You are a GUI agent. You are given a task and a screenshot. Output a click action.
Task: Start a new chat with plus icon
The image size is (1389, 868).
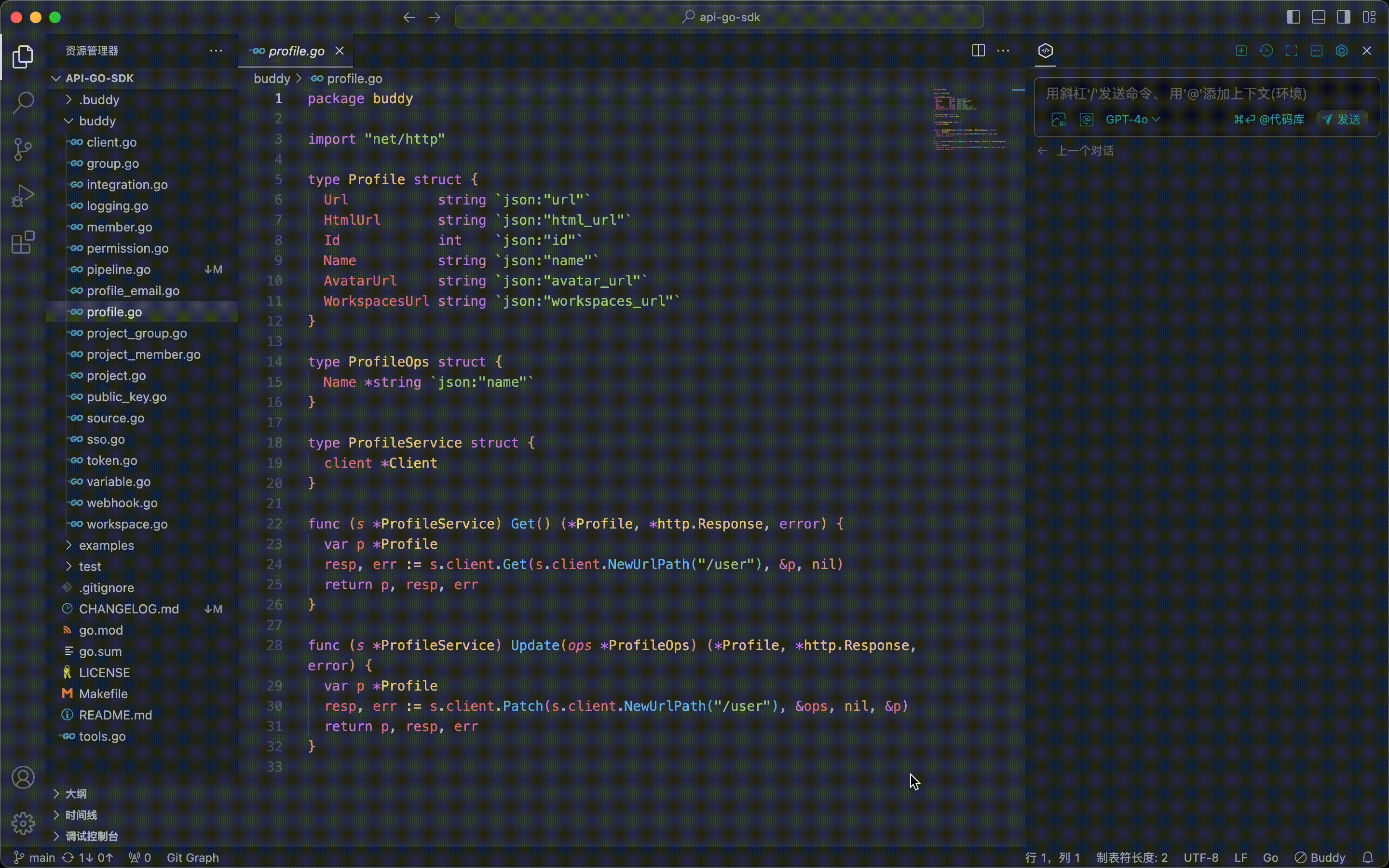pyautogui.click(x=1241, y=51)
